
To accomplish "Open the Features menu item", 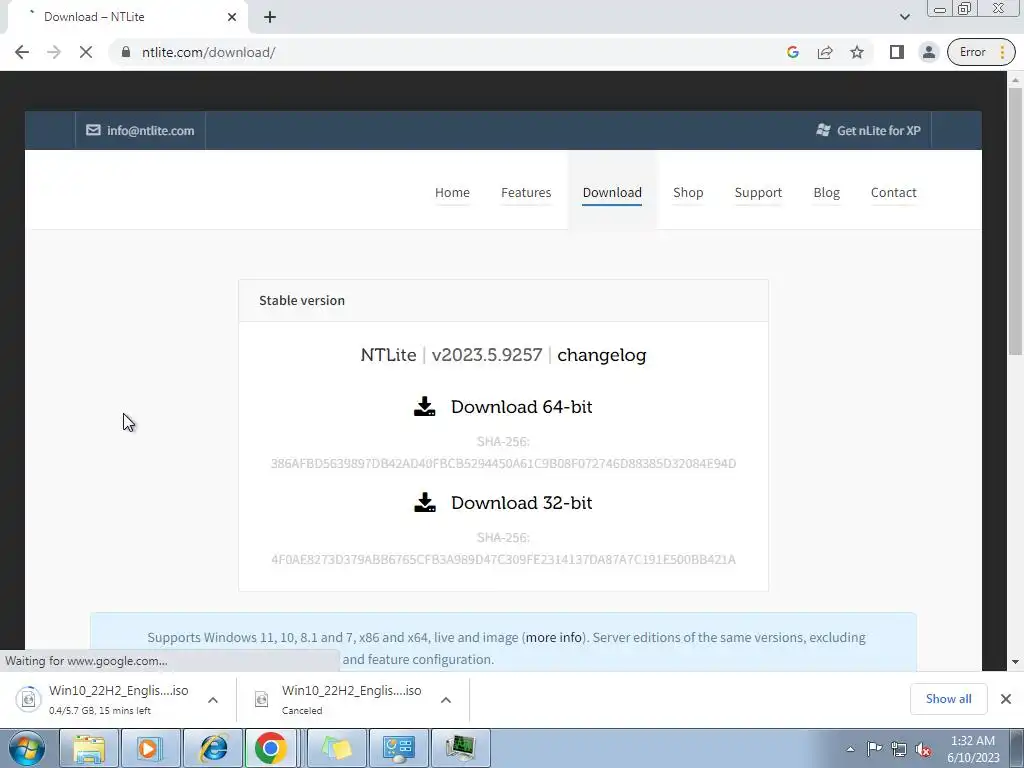I will [x=526, y=193].
